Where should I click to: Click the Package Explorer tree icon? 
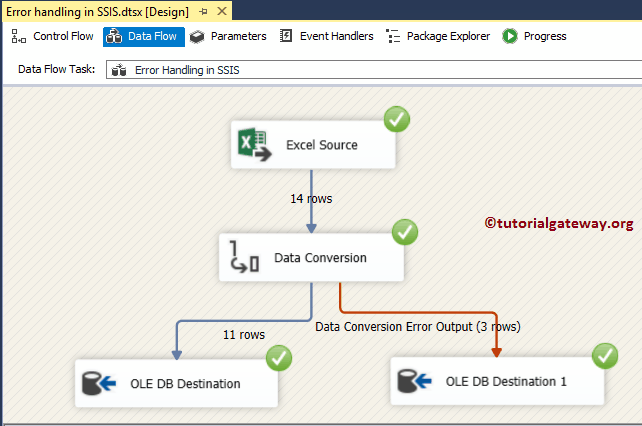(393, 36)
